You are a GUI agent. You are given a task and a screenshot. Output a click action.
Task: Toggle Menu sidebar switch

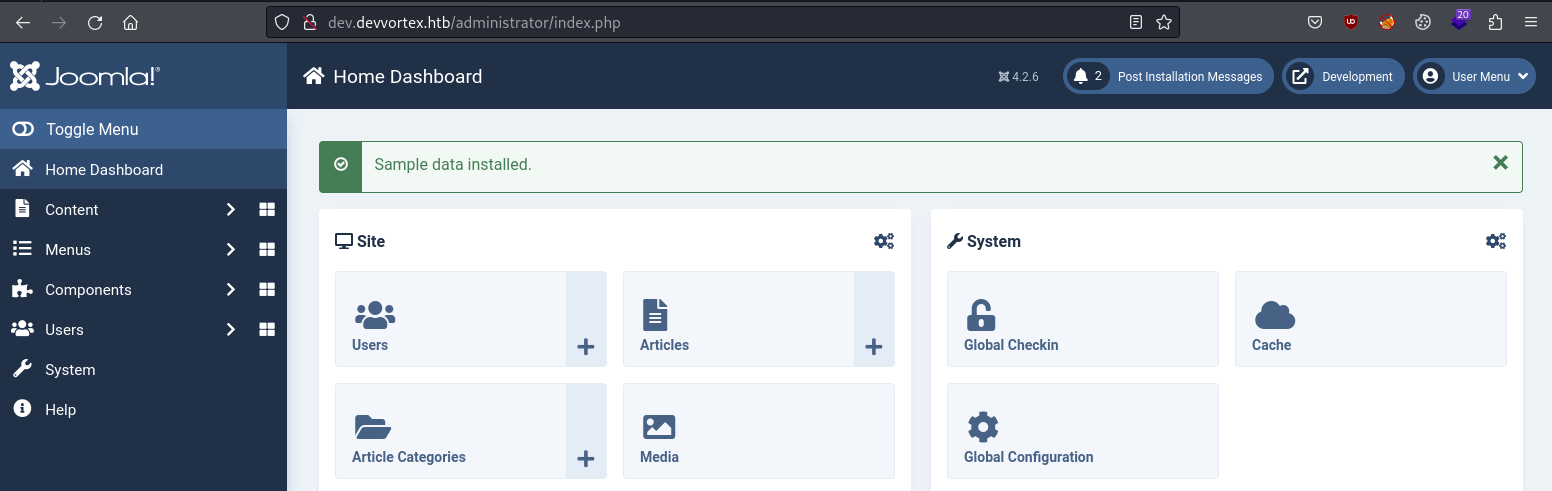pos(143,129)
